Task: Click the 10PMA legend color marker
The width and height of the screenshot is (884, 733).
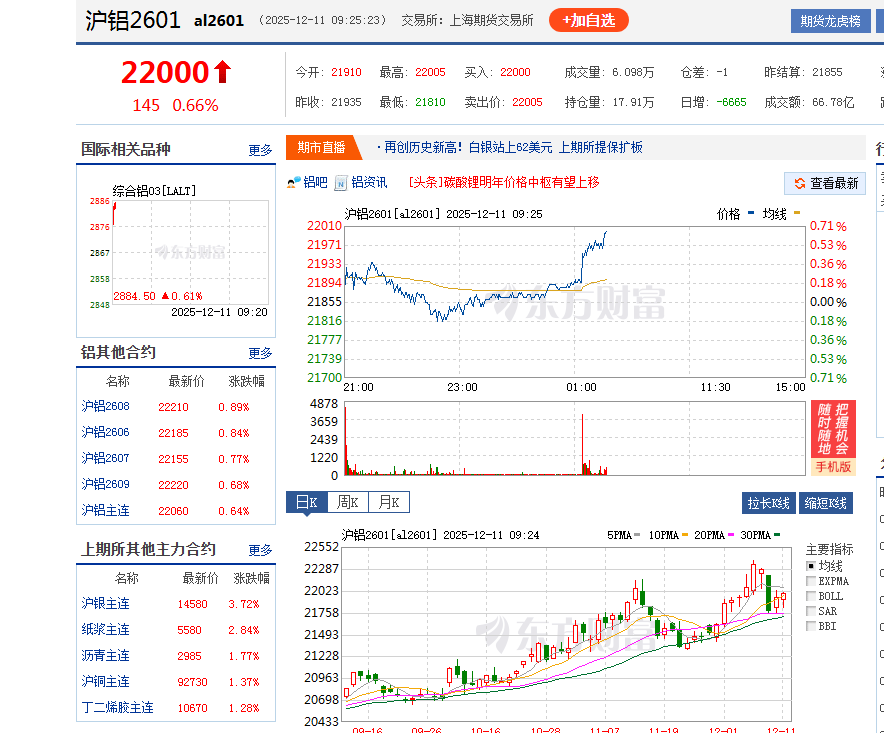Action: [685, 535]
